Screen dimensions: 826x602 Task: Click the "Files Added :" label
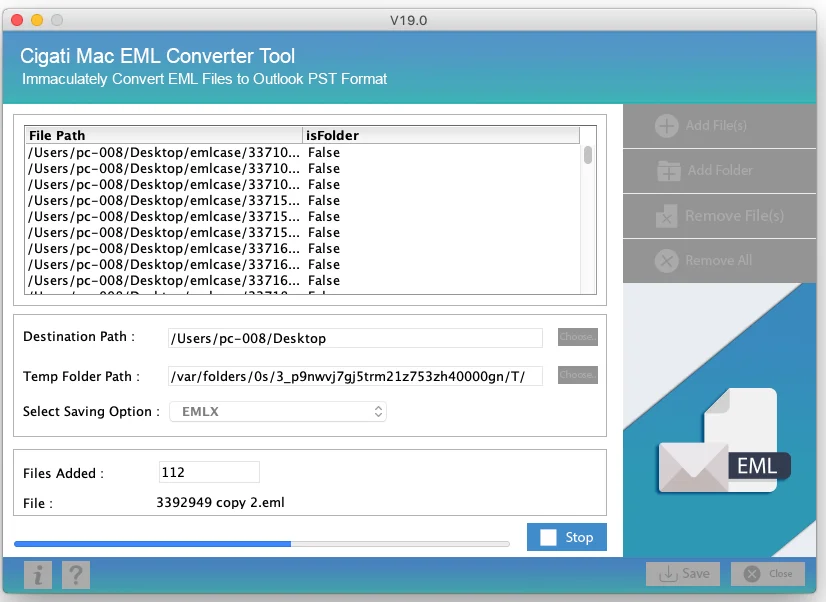pos(63,473)
